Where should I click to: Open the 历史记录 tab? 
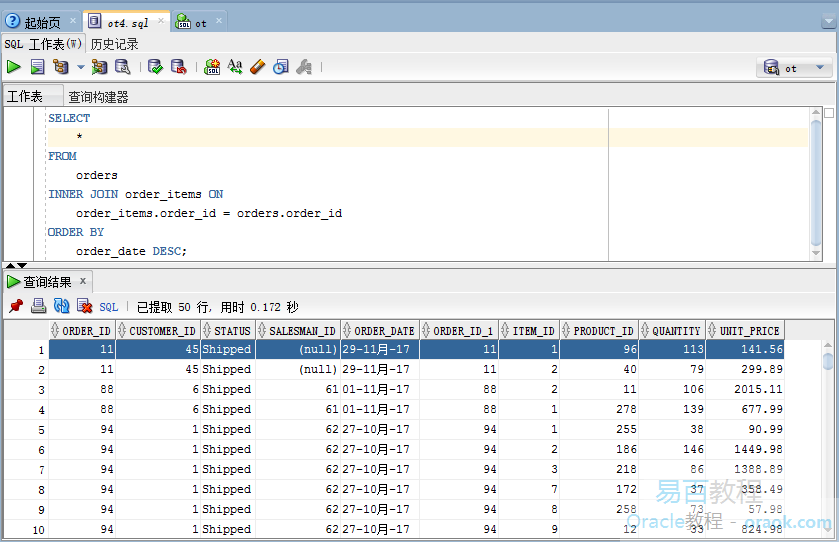pyautogui.click(x=114, y=44)
